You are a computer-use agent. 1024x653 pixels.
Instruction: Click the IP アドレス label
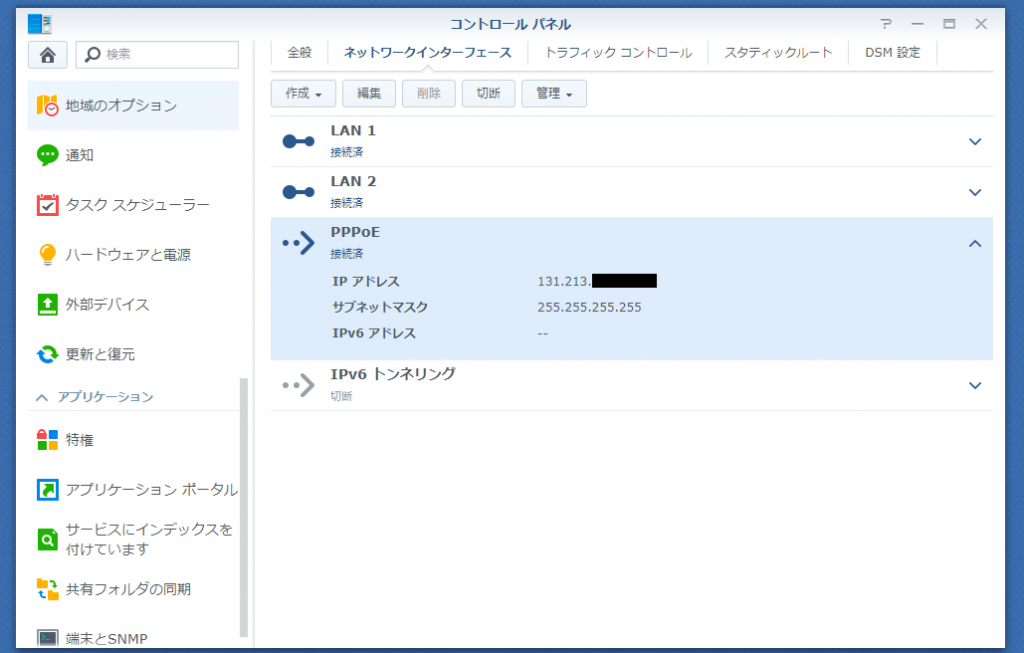(366, 281)
